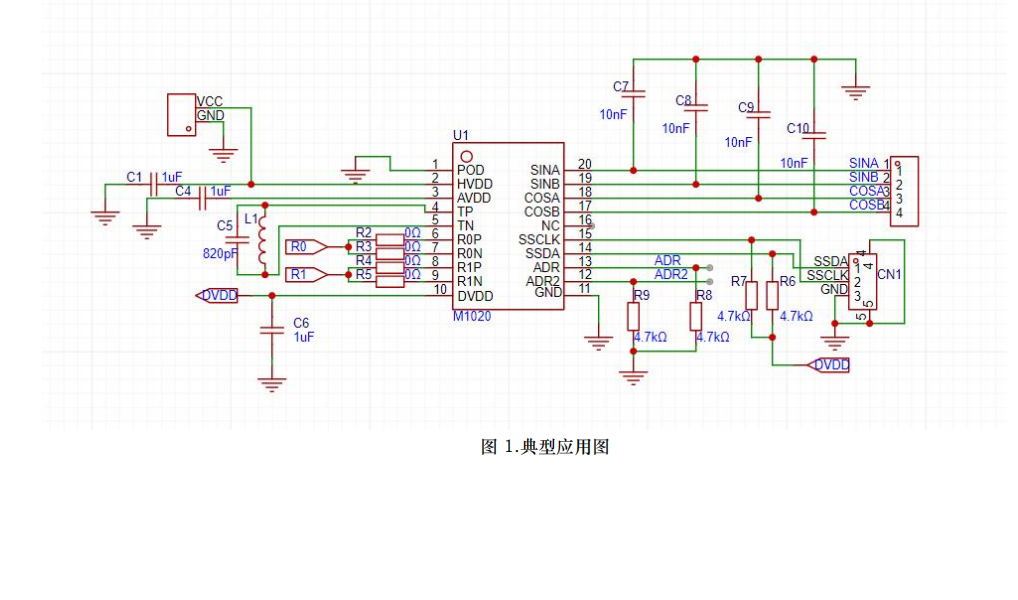
Task: Click the DVDD net flag near C6
Action: [x=217, y=296]
